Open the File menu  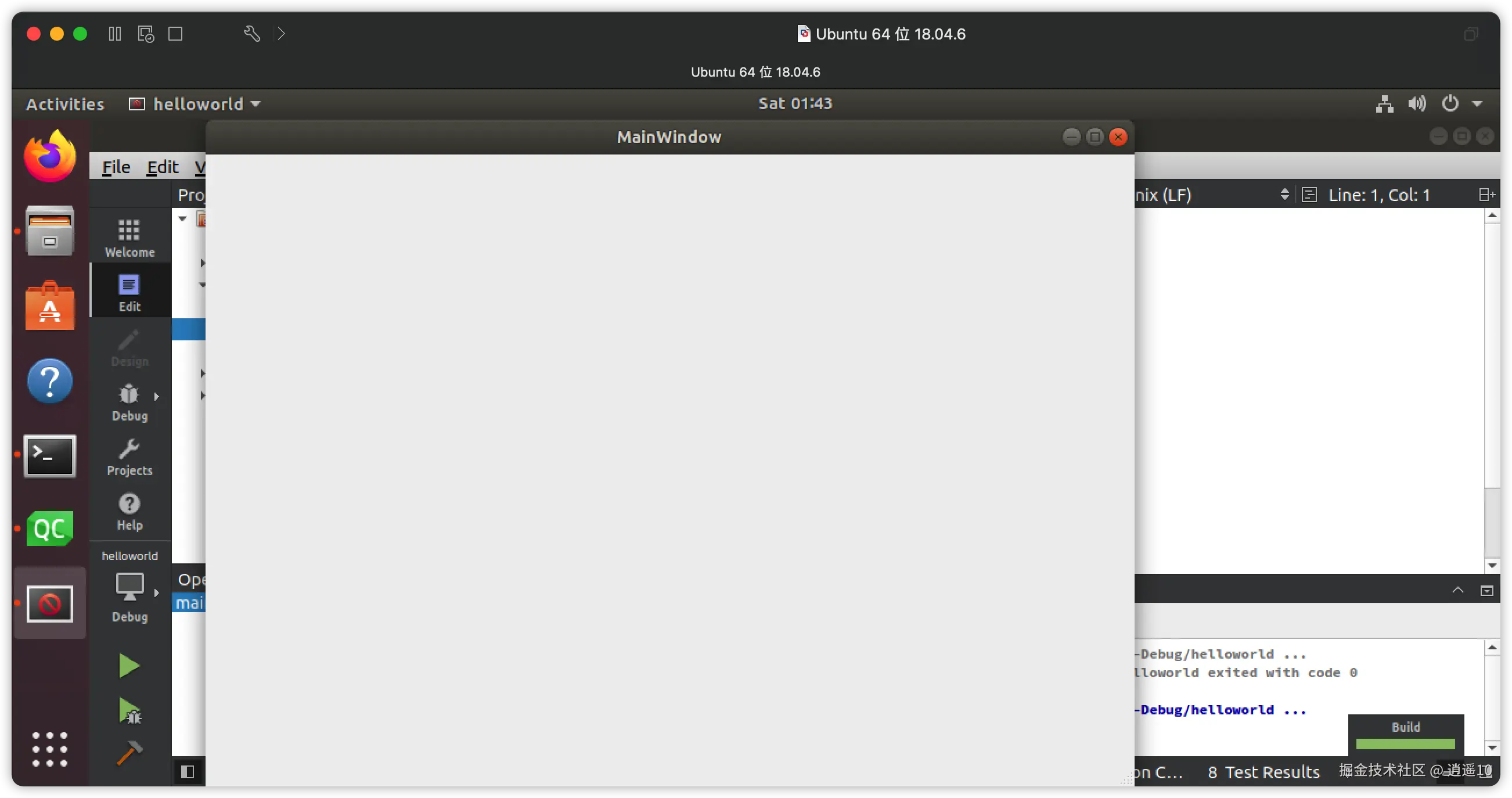[116, 167]
